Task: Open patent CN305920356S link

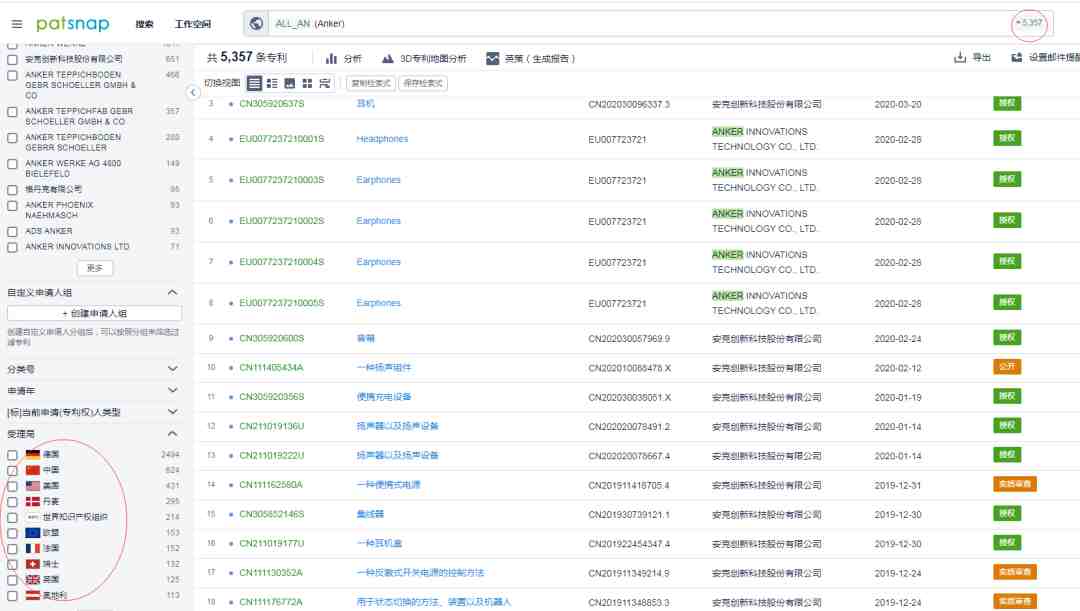Action: [x=271, y=397]
